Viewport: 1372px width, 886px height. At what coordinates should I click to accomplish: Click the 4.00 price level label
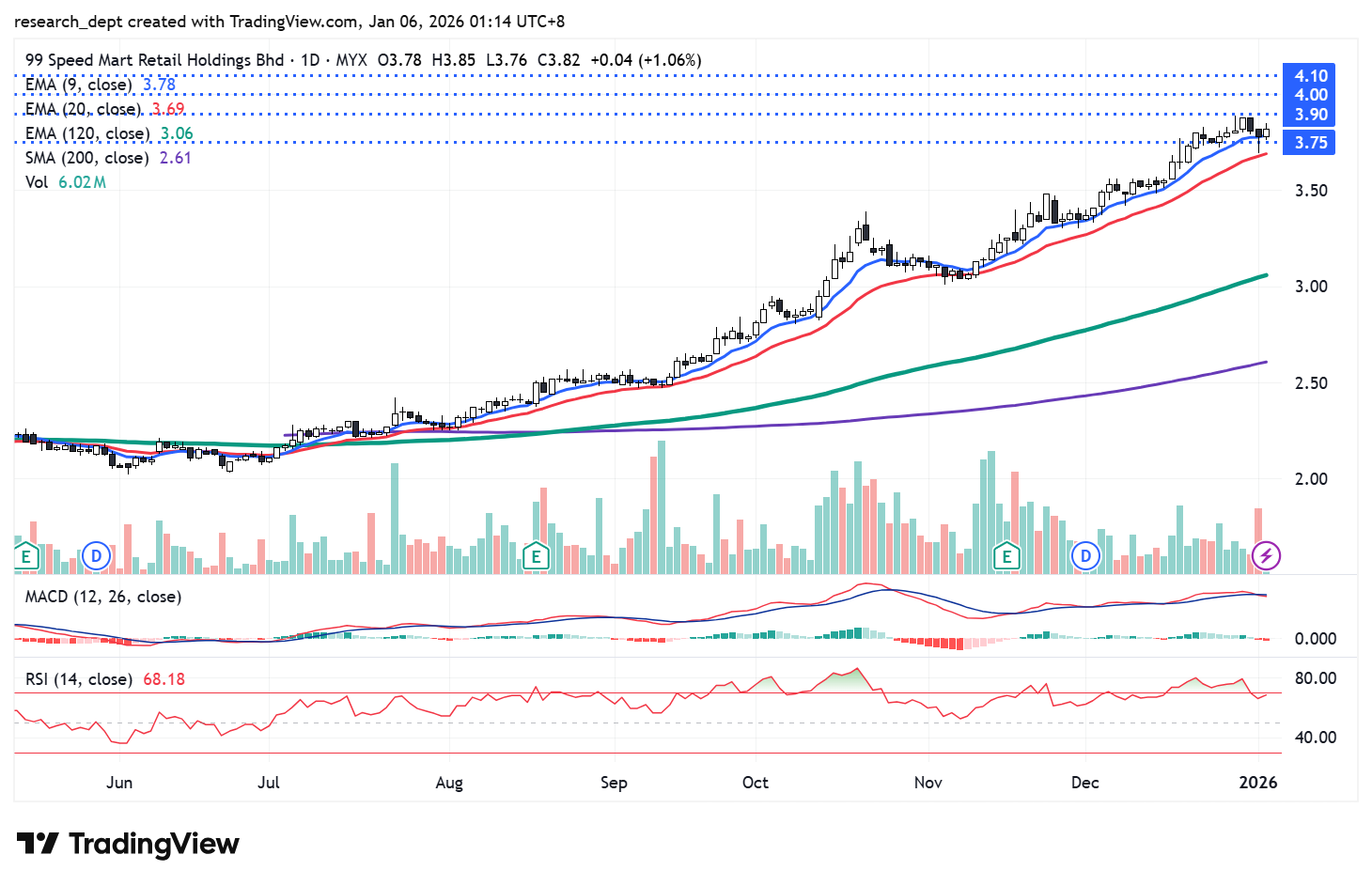pyautogui.click(x=1310, y=95)
